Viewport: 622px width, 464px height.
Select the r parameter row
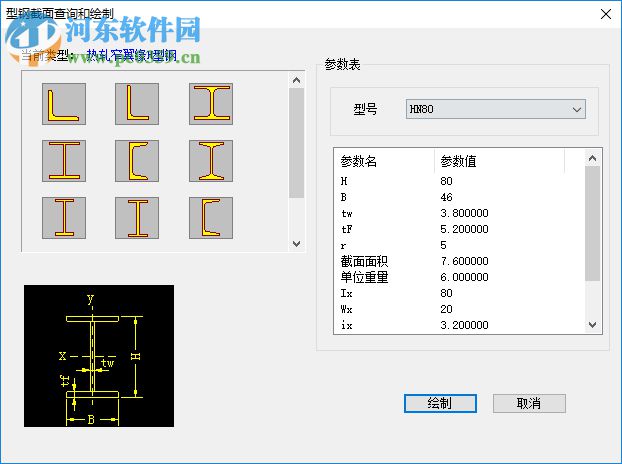pyautogui.click(x=459, y=245)
